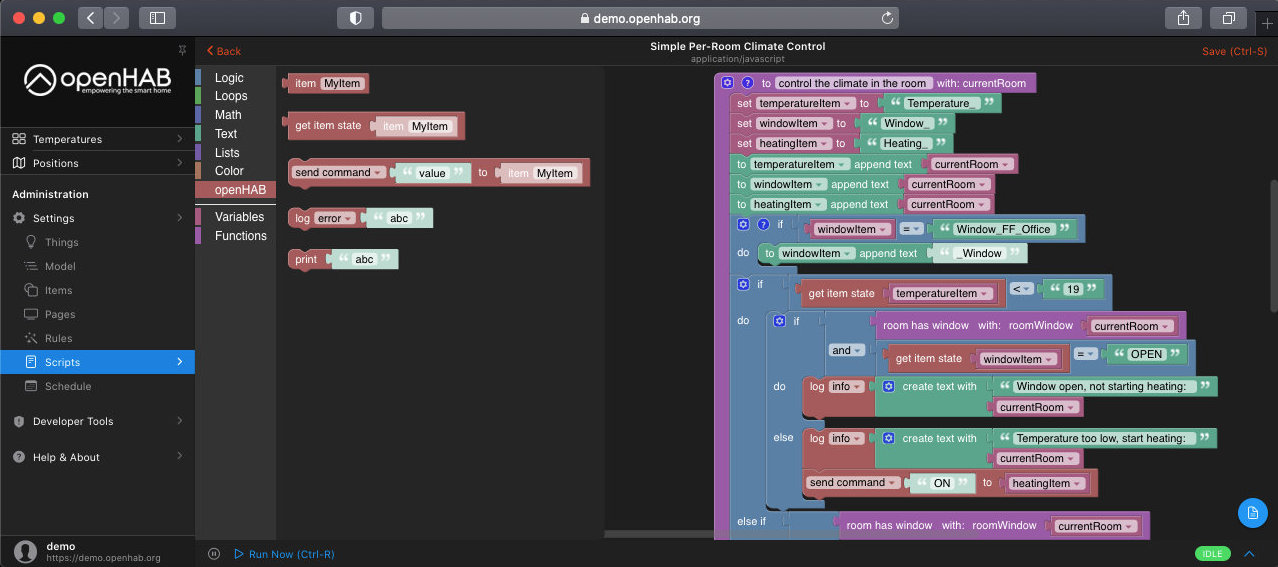Click Save in top right
The width and height of the screenshot is (1278, 567).
[1234, 51]
